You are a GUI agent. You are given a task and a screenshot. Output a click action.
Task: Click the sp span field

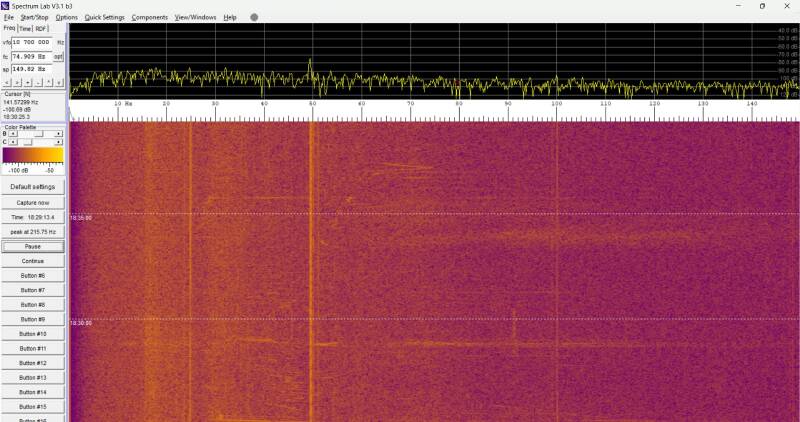(x=32, y=69)
